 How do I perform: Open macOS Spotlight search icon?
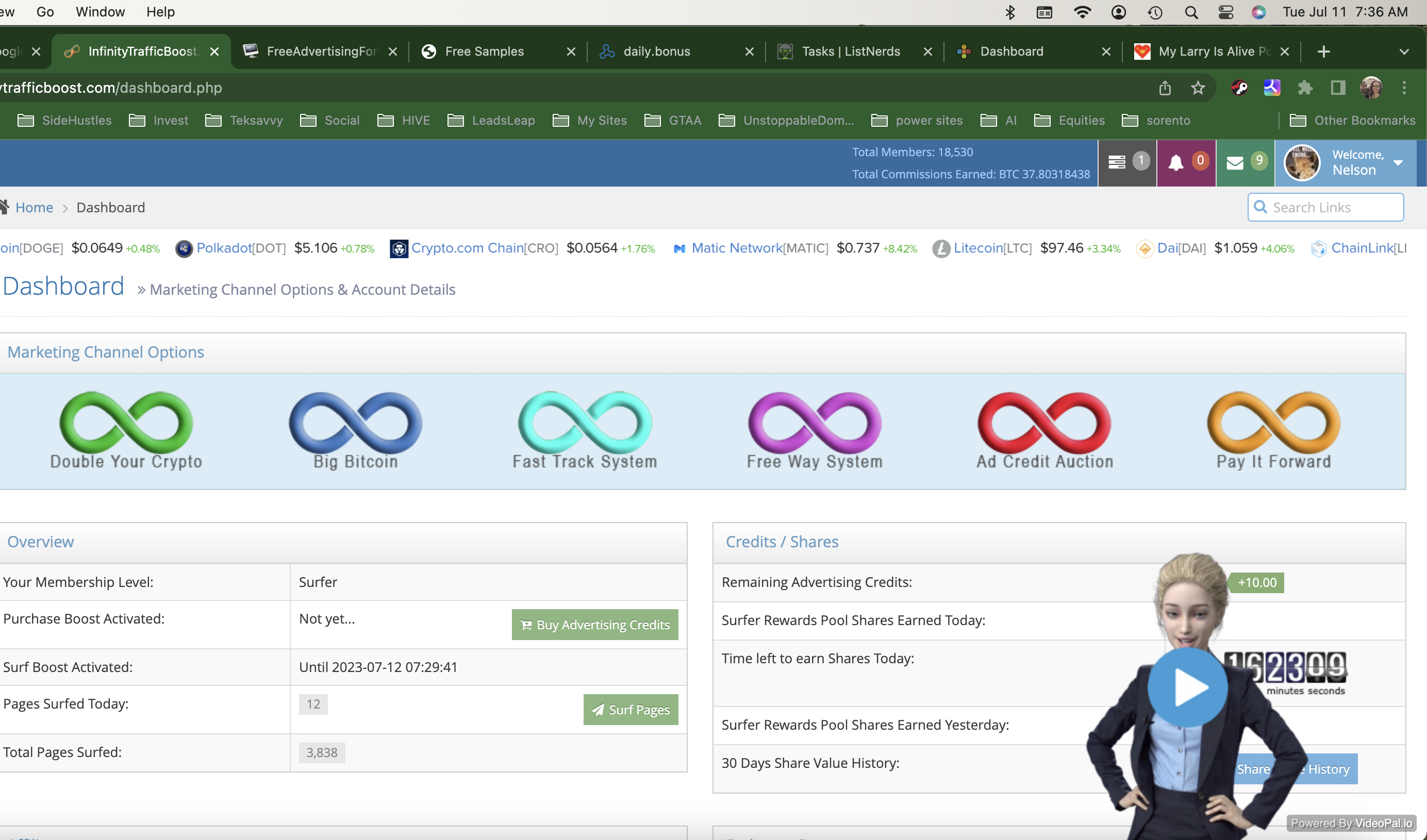pos(1191,12)
